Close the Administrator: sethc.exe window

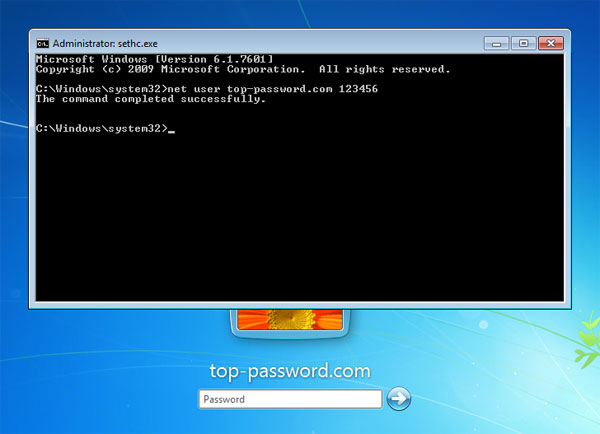(x=550, y=43)
